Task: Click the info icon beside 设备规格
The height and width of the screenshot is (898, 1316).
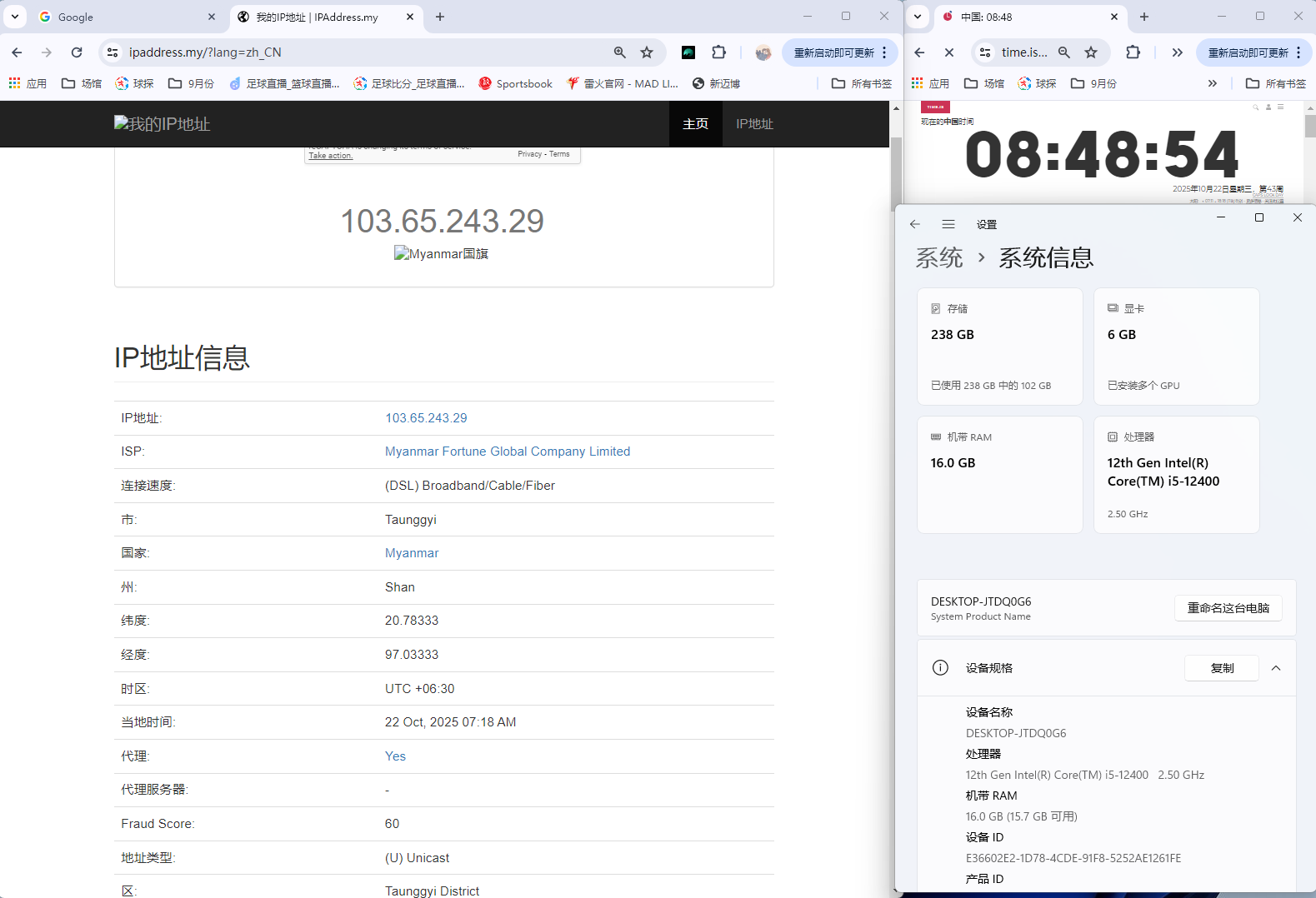Action: click(940, 667)
